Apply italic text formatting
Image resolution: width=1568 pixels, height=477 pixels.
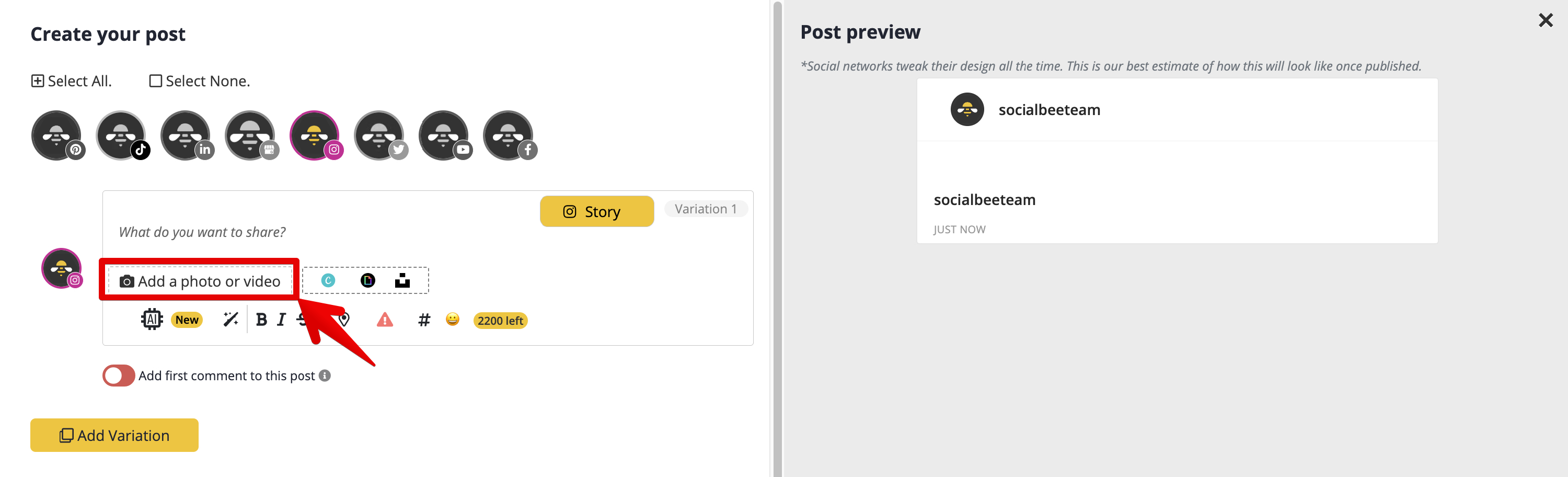(281, 320)
